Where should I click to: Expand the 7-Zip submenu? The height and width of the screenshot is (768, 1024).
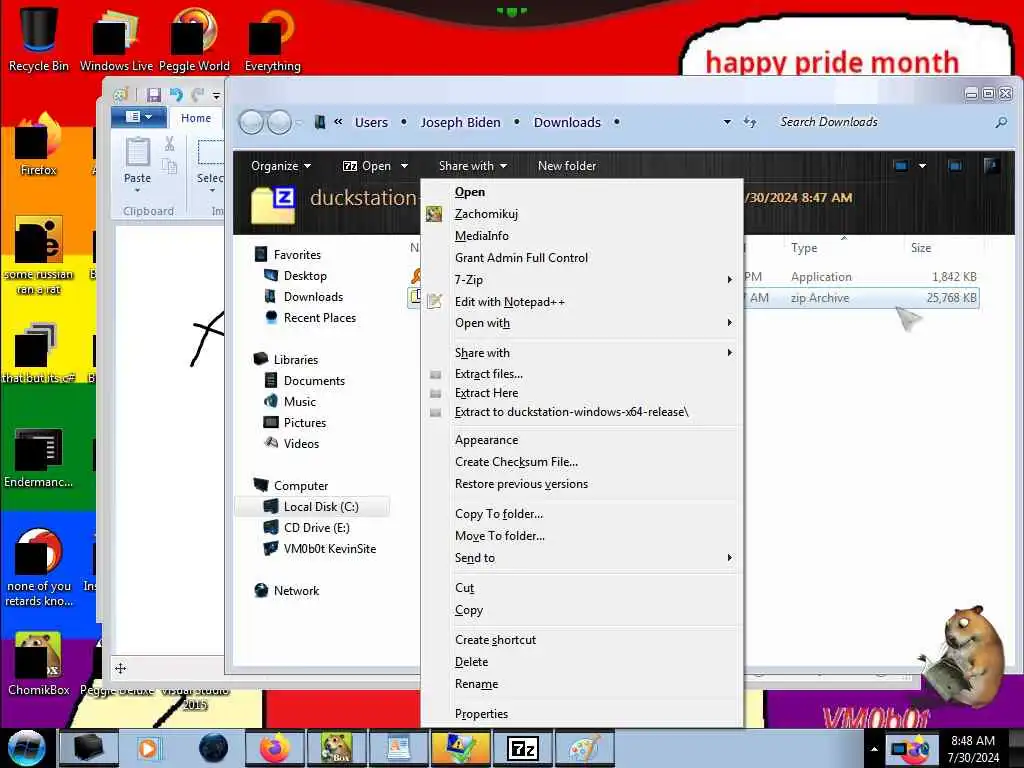click(x=581, y=280)
